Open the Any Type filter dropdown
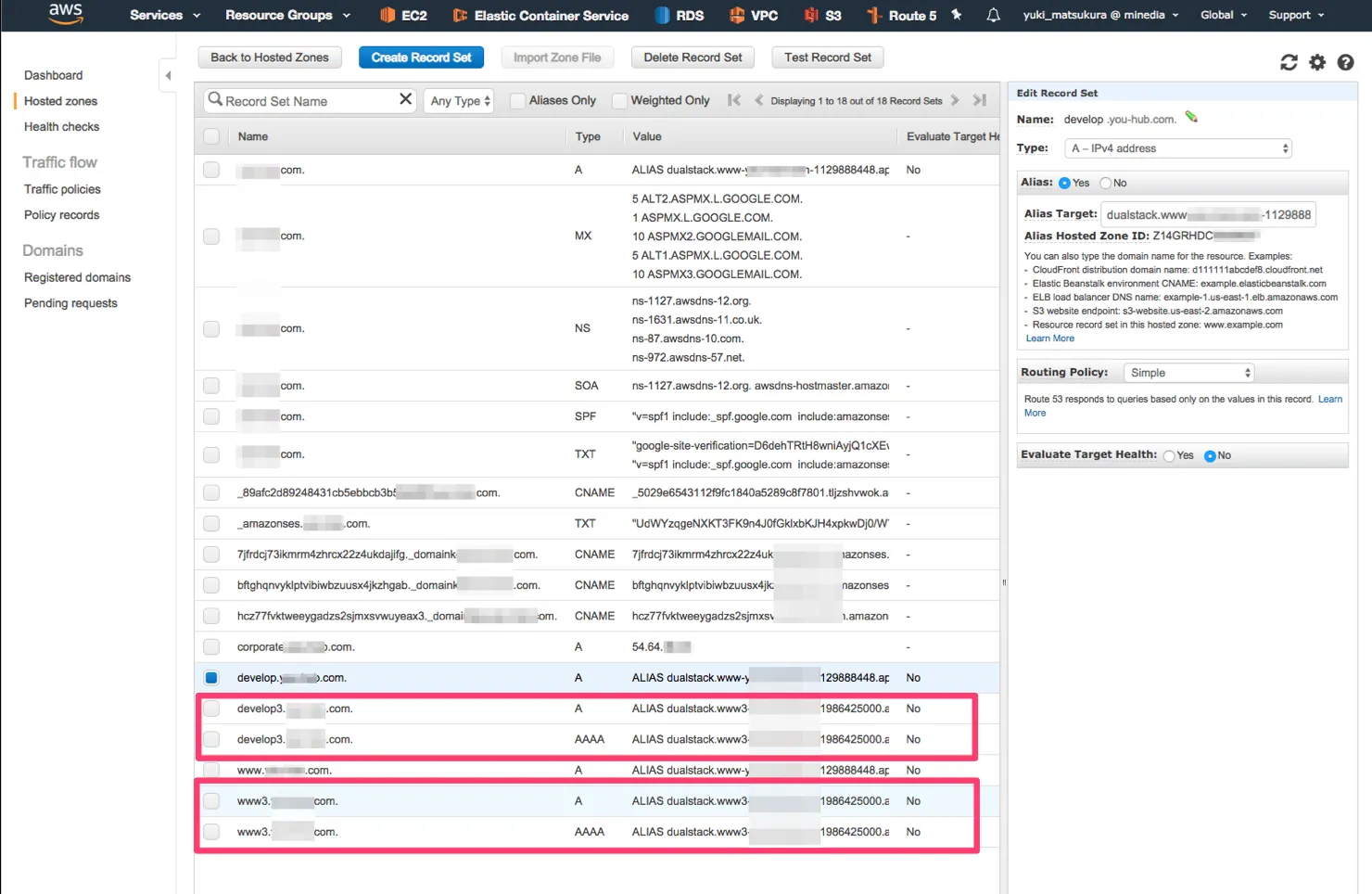1372x894 pixels. click(460, 101)
